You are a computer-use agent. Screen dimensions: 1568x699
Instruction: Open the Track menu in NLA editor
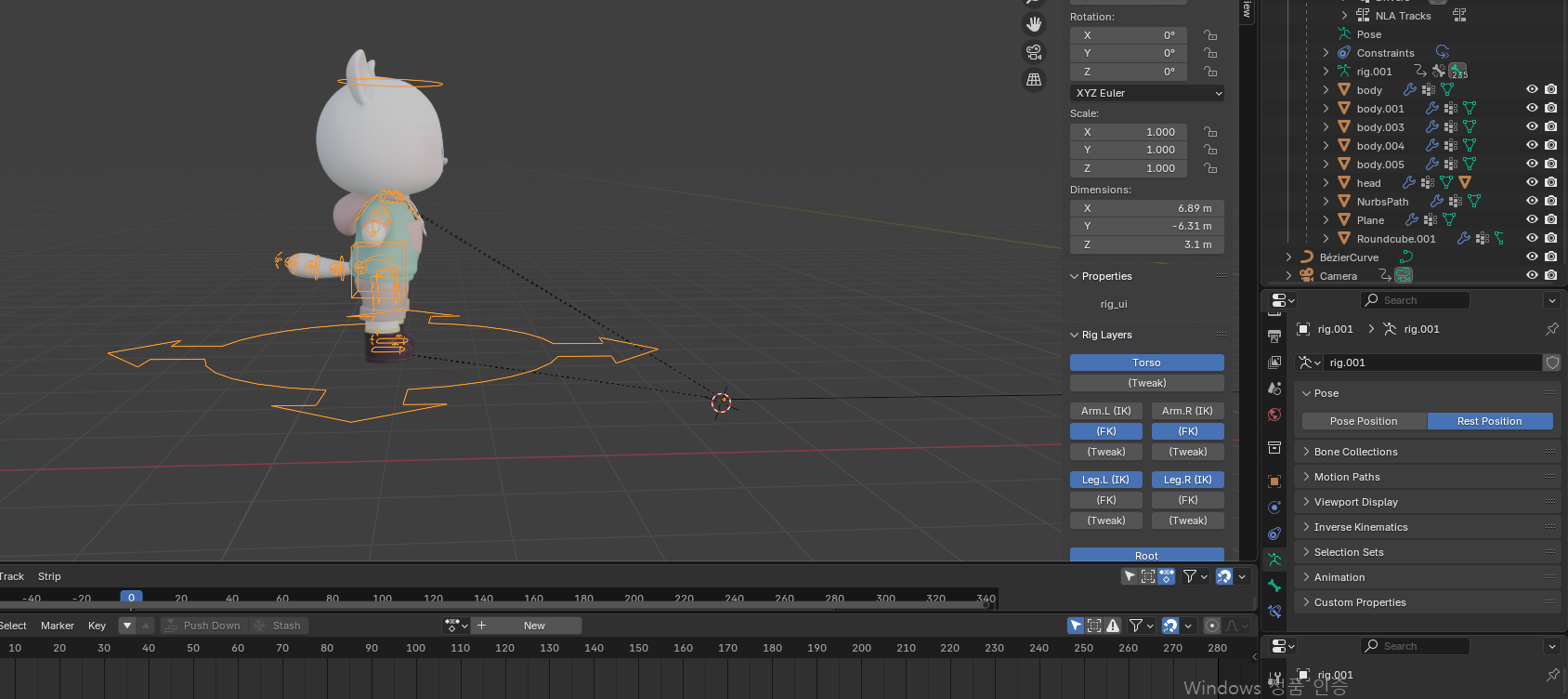(x=11, y=576)
